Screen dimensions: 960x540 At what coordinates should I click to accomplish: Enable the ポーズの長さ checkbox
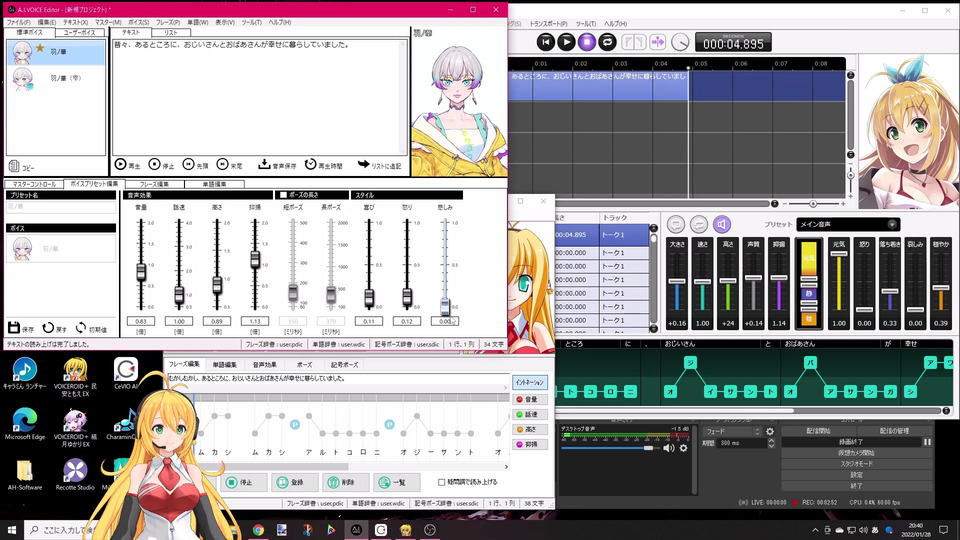coord(283,195)
